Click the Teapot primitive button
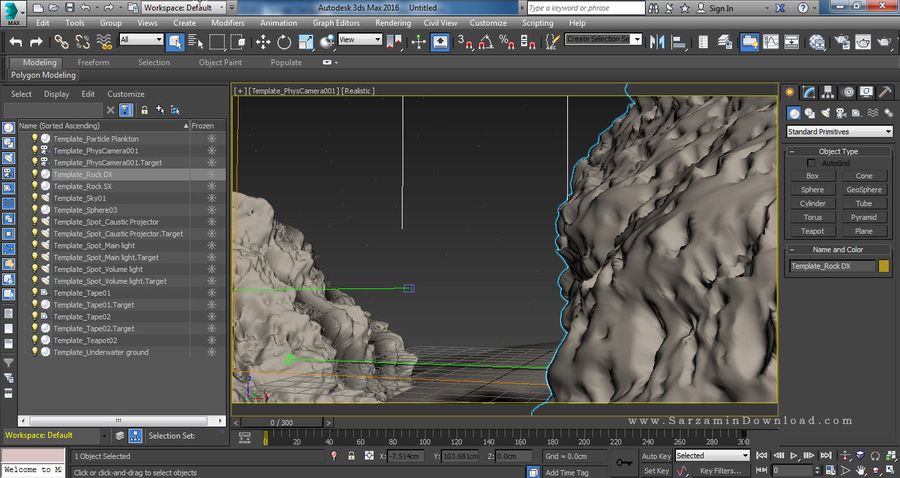The image size is (900, 478). pos(812,231)
